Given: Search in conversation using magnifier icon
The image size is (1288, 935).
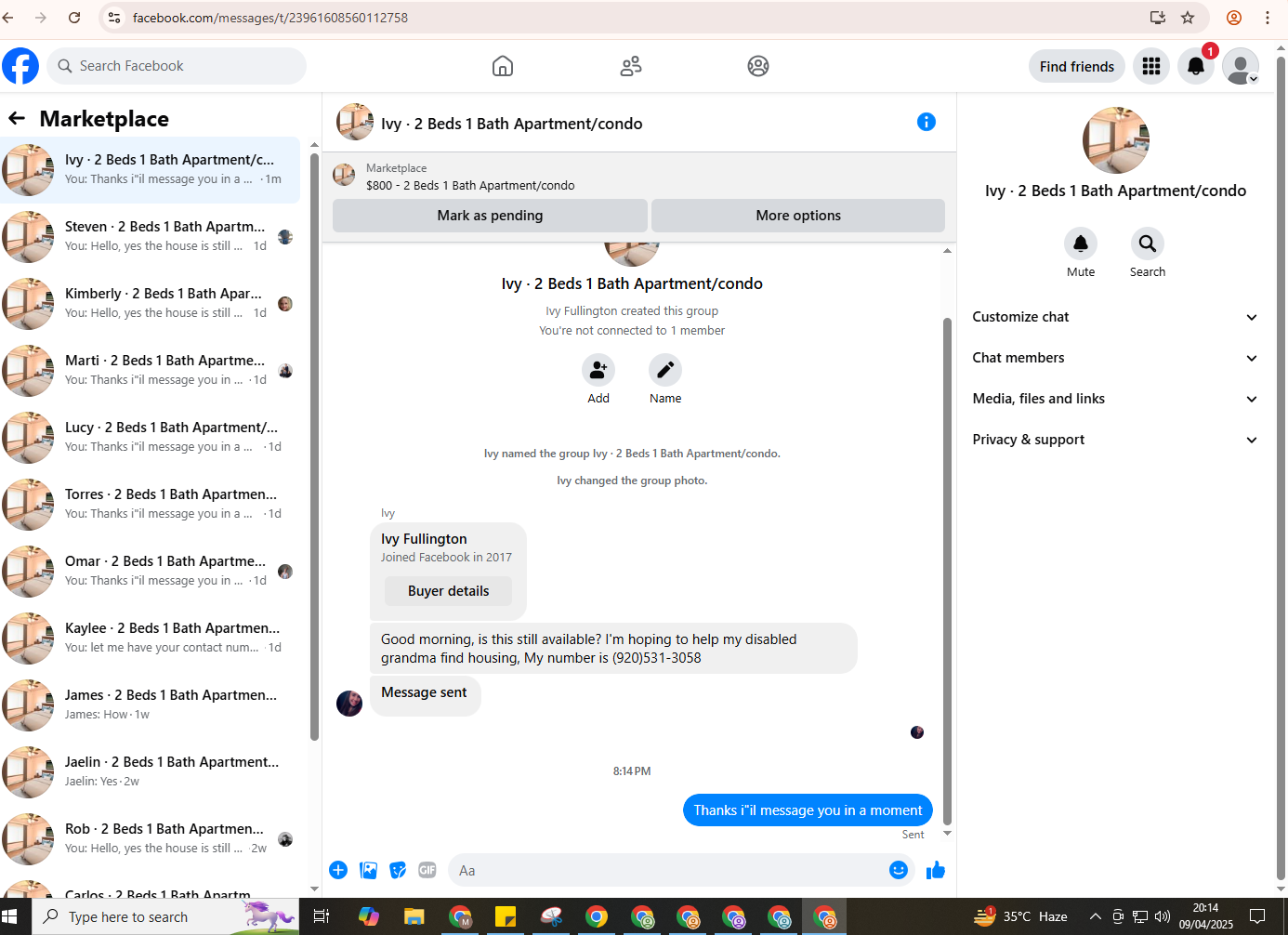Looking at the screenshot, I should (x=1148, y=244).
